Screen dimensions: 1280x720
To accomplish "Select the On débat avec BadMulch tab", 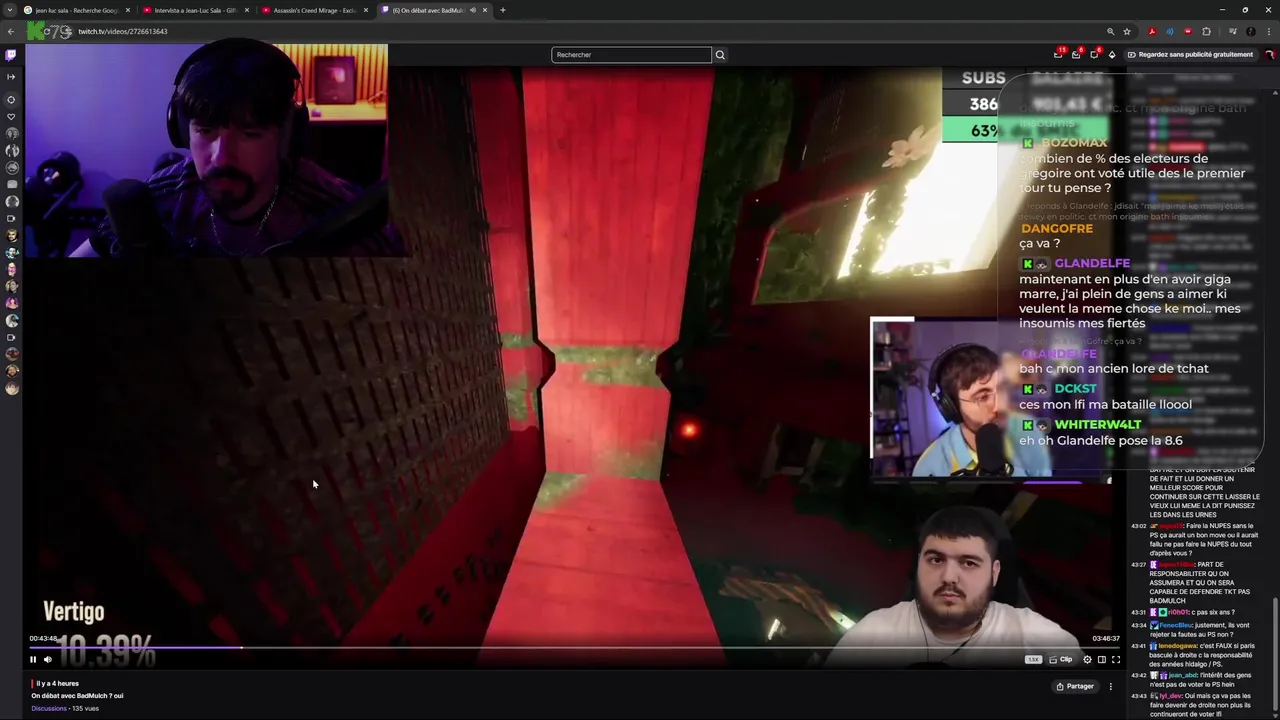I will coord(433,10).
